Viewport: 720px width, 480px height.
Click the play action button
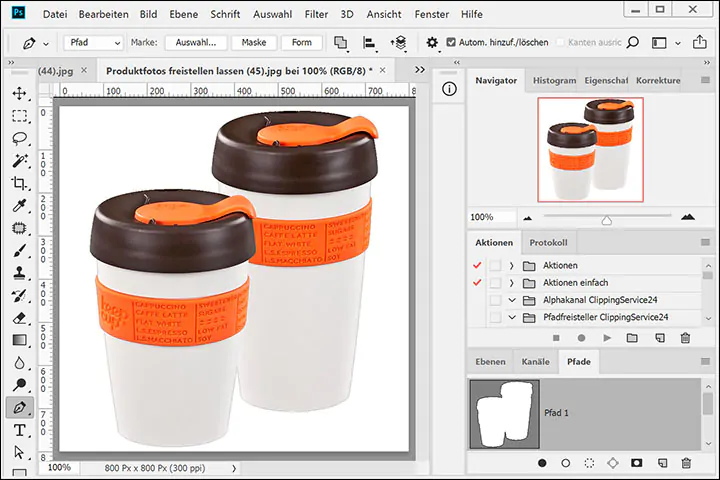pos(606,338)
